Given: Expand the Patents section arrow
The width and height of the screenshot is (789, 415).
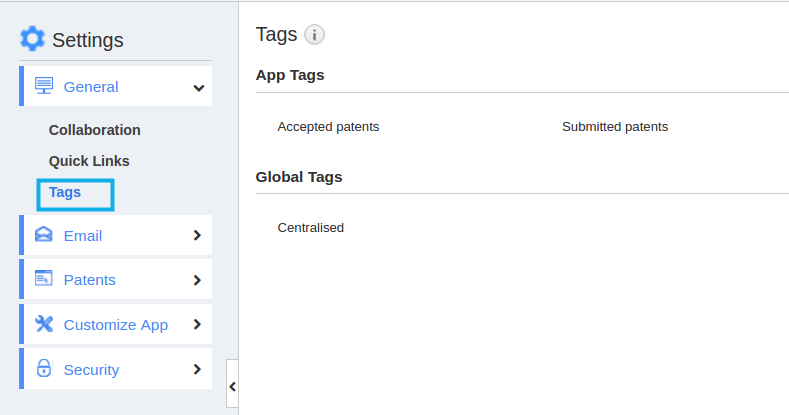Looking at the screenshot, I should coord(197,280).
